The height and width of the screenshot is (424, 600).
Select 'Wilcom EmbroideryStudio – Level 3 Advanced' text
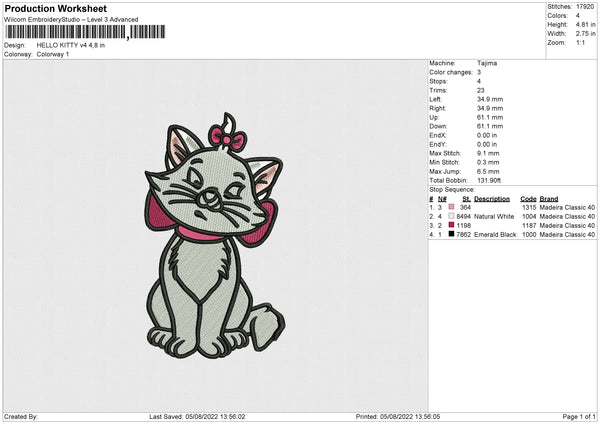(71, 20)
